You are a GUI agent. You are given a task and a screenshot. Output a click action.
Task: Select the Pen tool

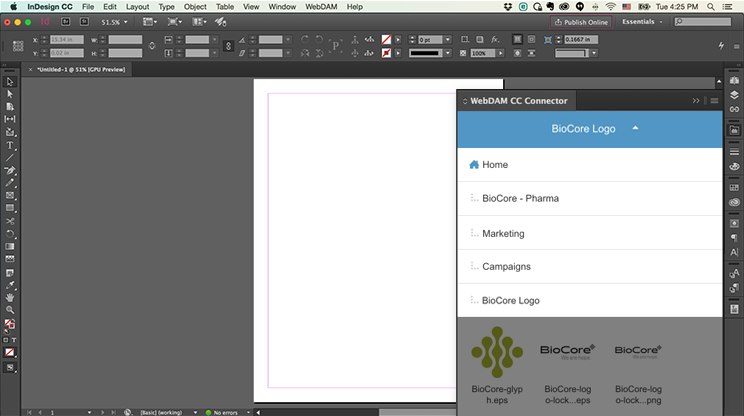pos(9,170)
